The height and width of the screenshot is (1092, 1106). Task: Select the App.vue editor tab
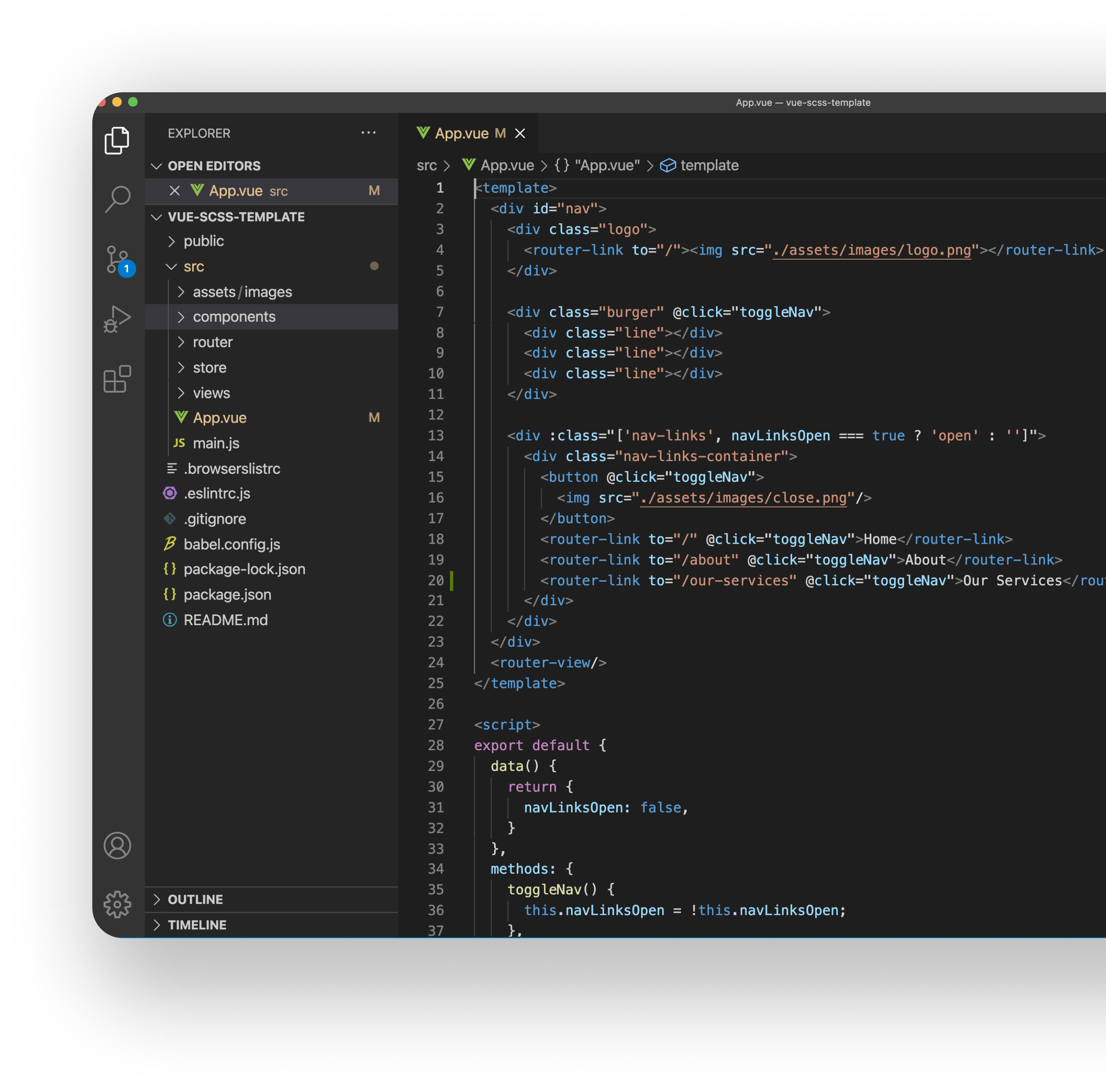click(x=468, y=133)
